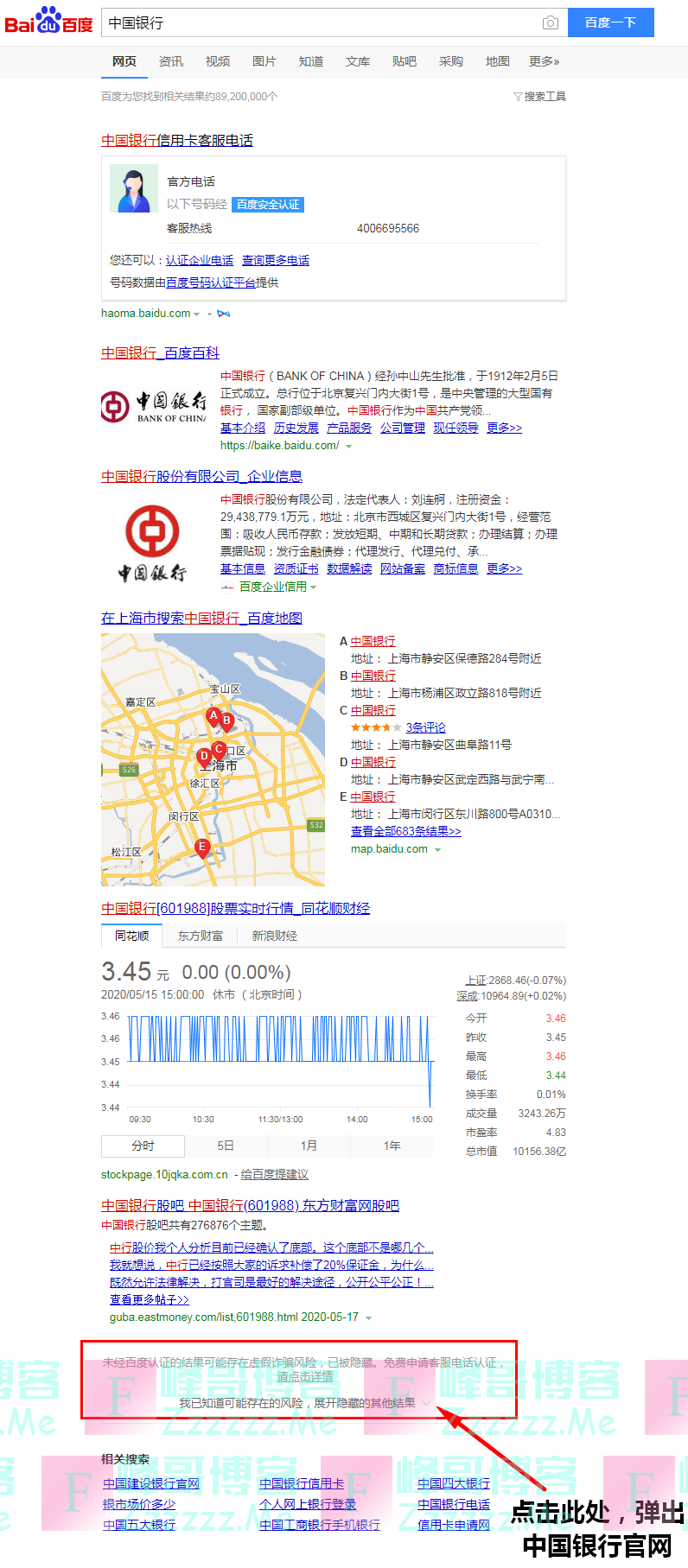Expand dropdown next to map.baidu.com

(437, 850)
